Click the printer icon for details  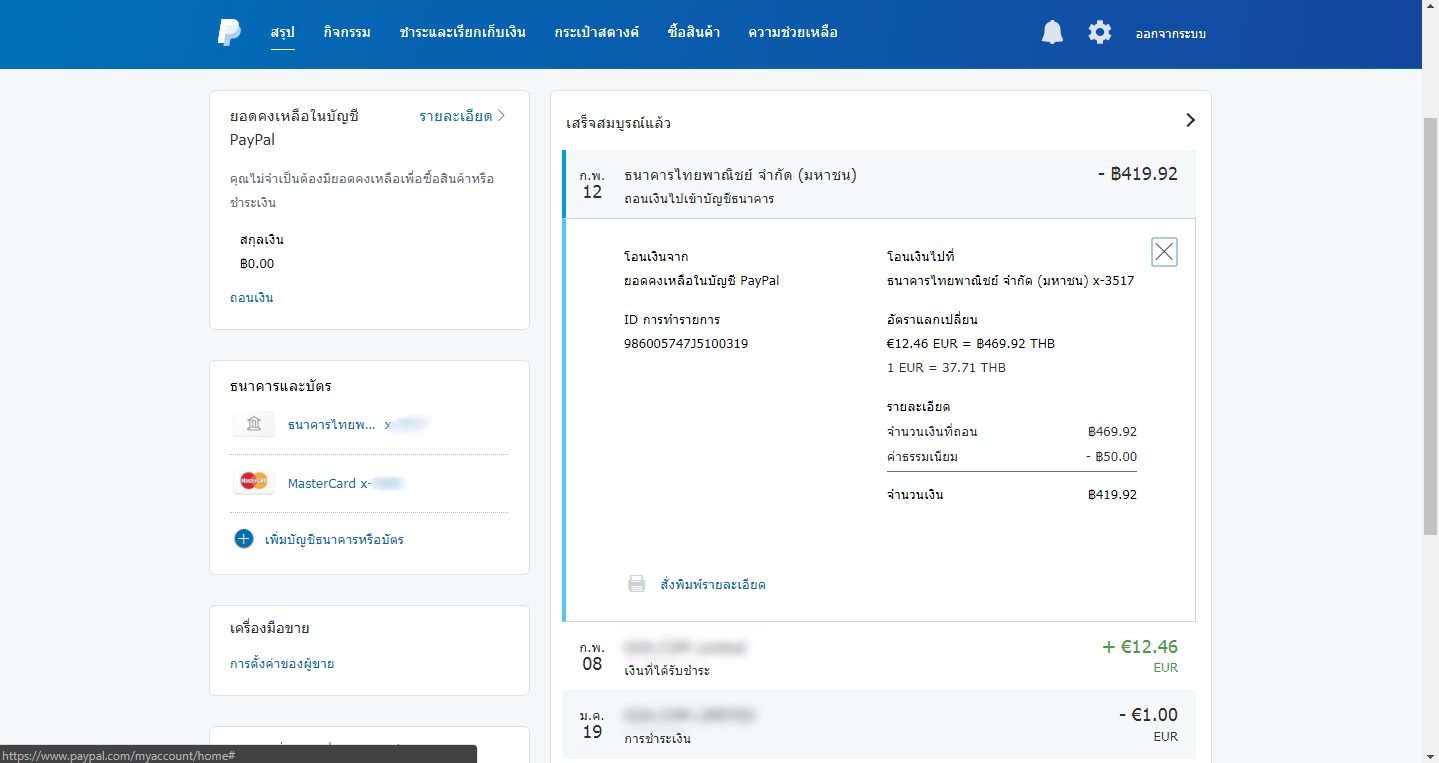(x=637, y=584)
